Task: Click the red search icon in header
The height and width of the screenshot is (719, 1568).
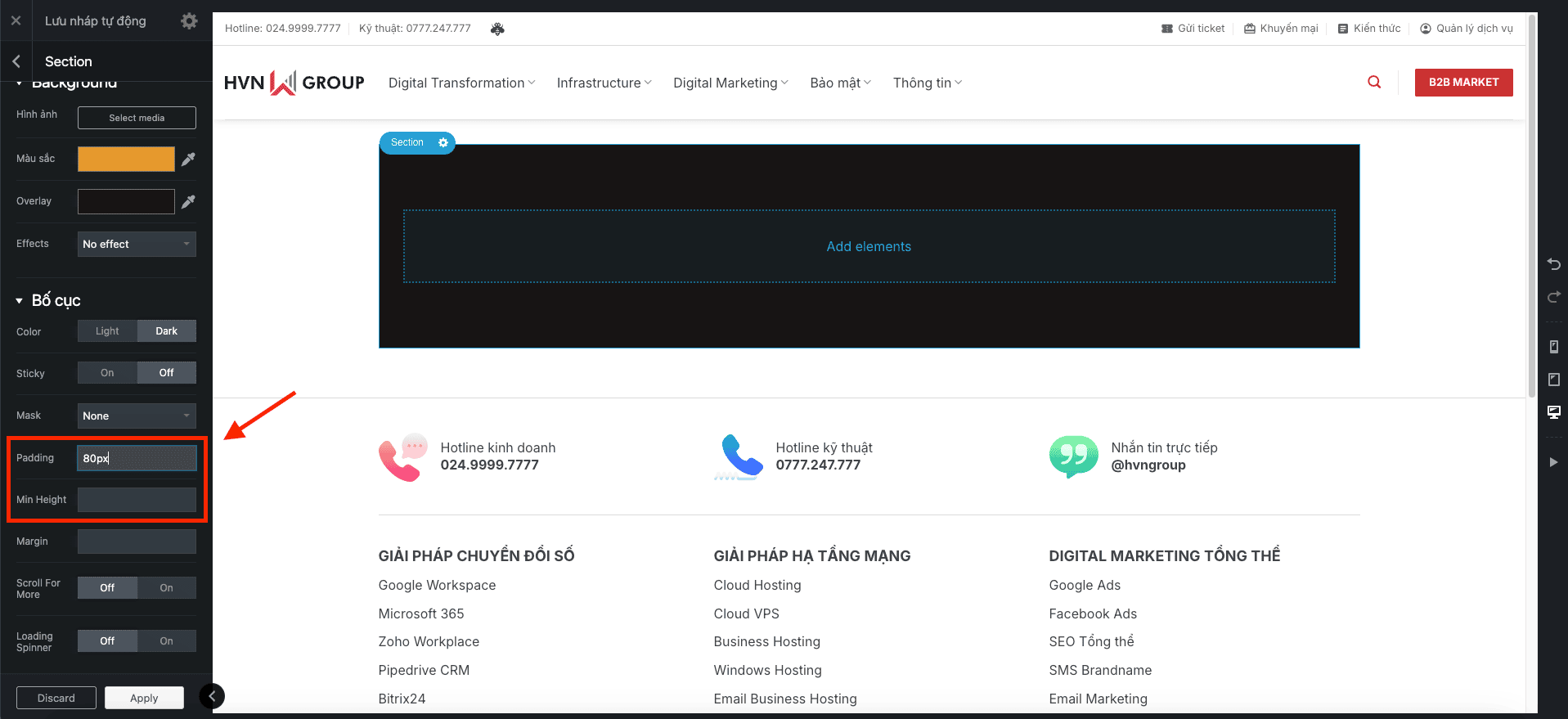Action: tap(1374, 83)
